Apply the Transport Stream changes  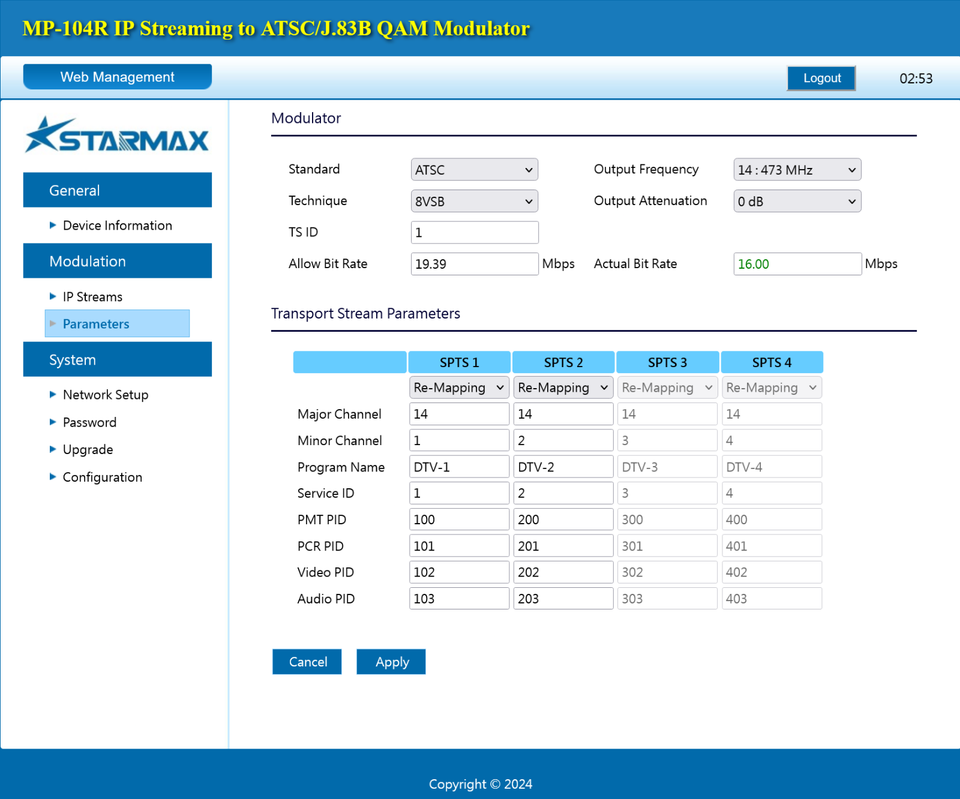point(390,661)
